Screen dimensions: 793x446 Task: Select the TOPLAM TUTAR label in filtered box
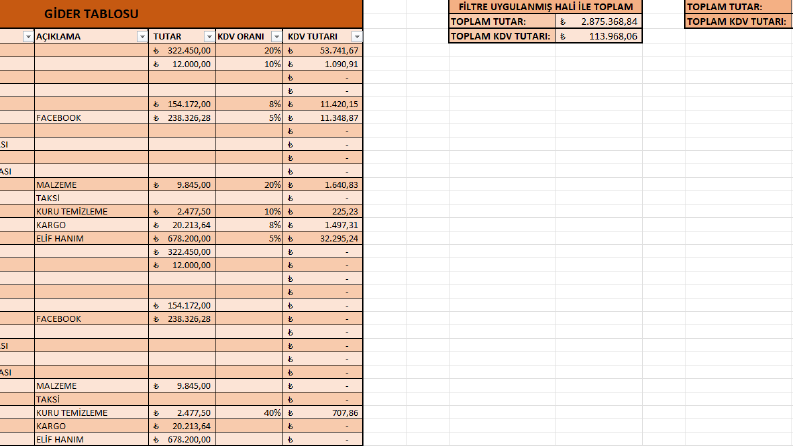coord(502,21)
